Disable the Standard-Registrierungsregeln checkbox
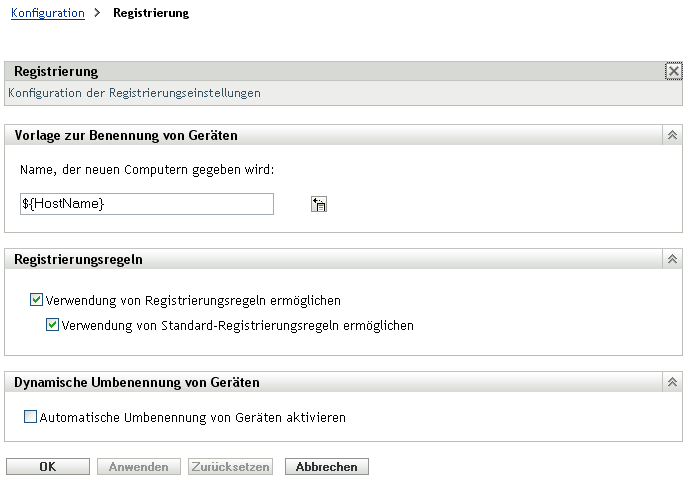Viewport: 686px width, 486px height. 53,325
